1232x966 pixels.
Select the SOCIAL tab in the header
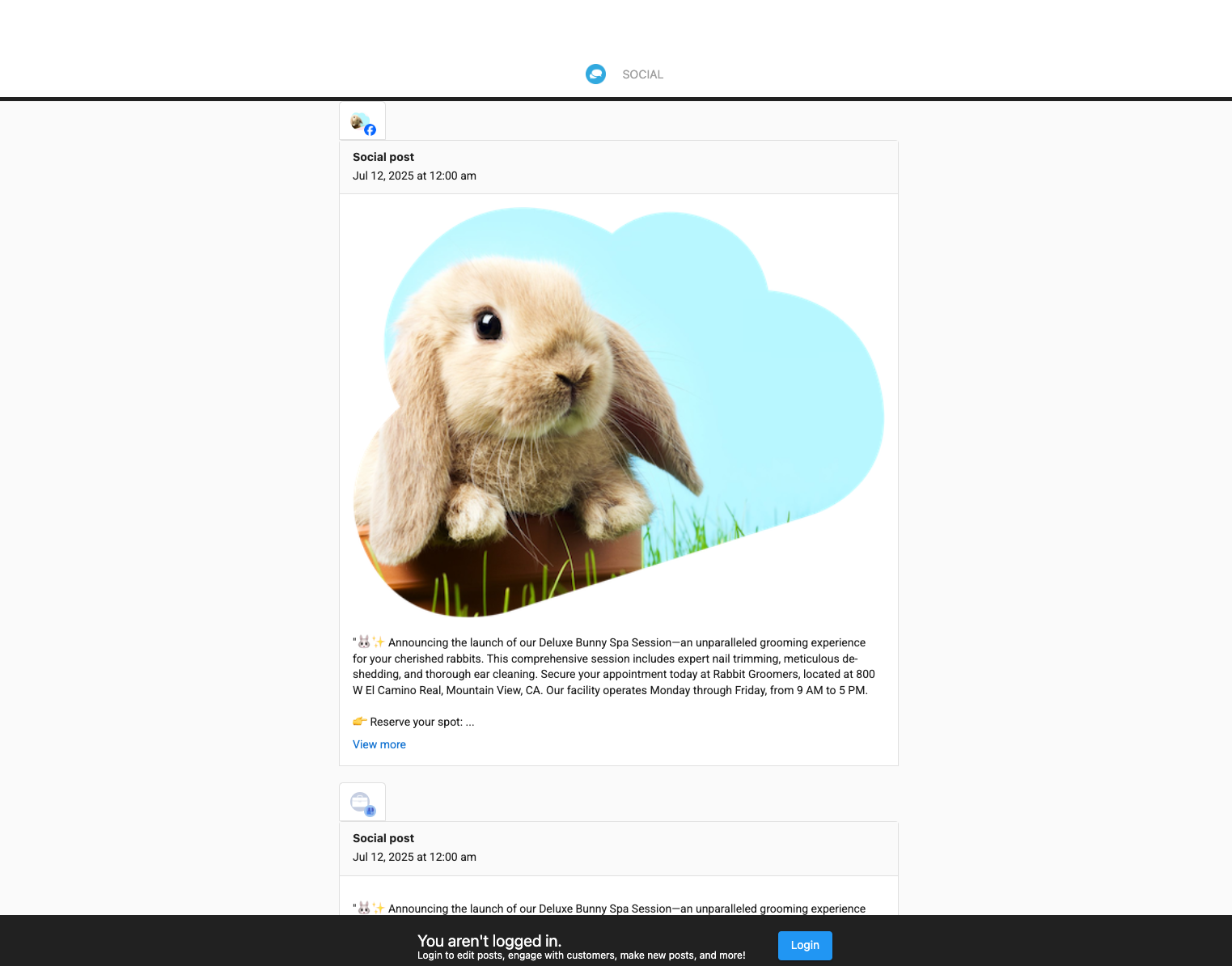[642, 74]
